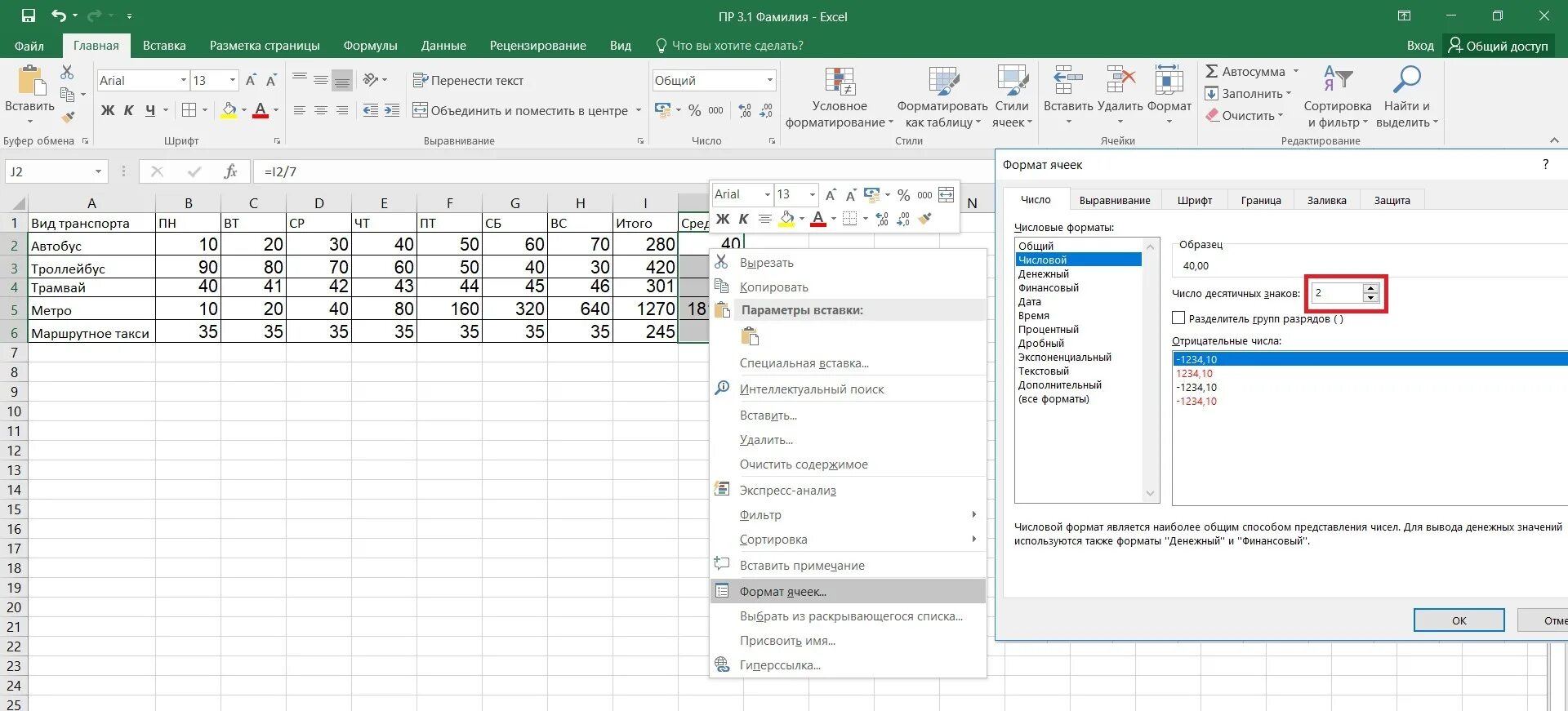Toggle Italic К in the mini toolbar

point(743,219)
